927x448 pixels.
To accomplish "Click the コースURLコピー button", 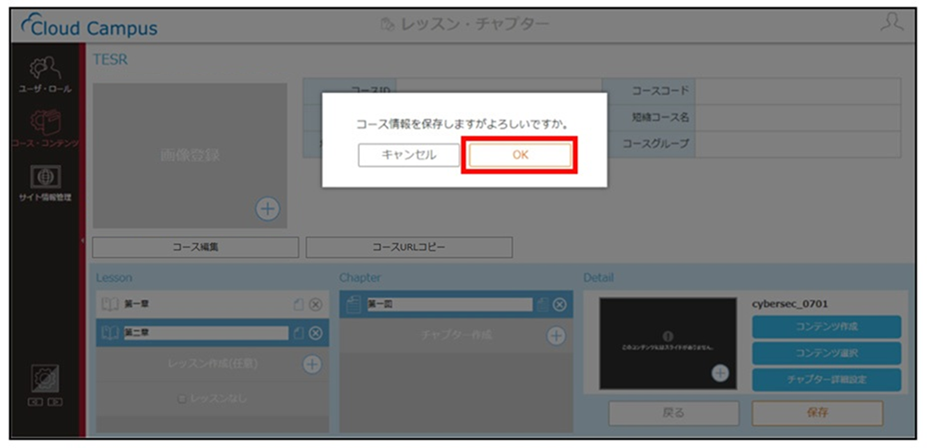I will click(x=409, y=248).
